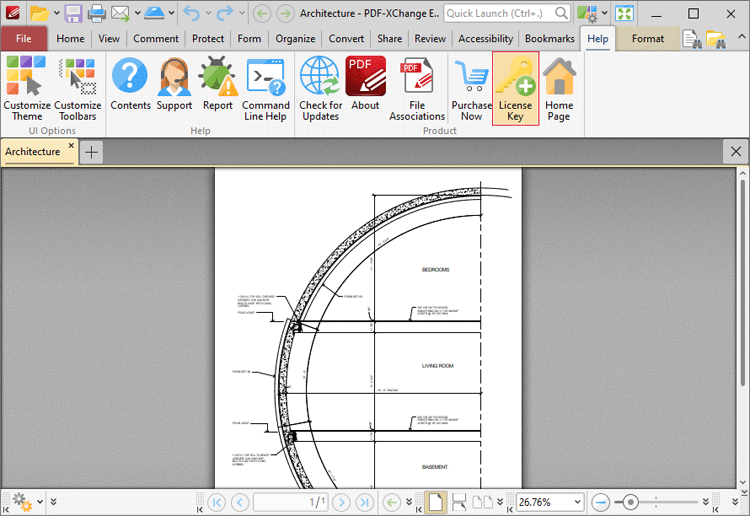Add a new document tab
Image resolution: width=750 pixels, height=516 pixels.
[91, 153]
